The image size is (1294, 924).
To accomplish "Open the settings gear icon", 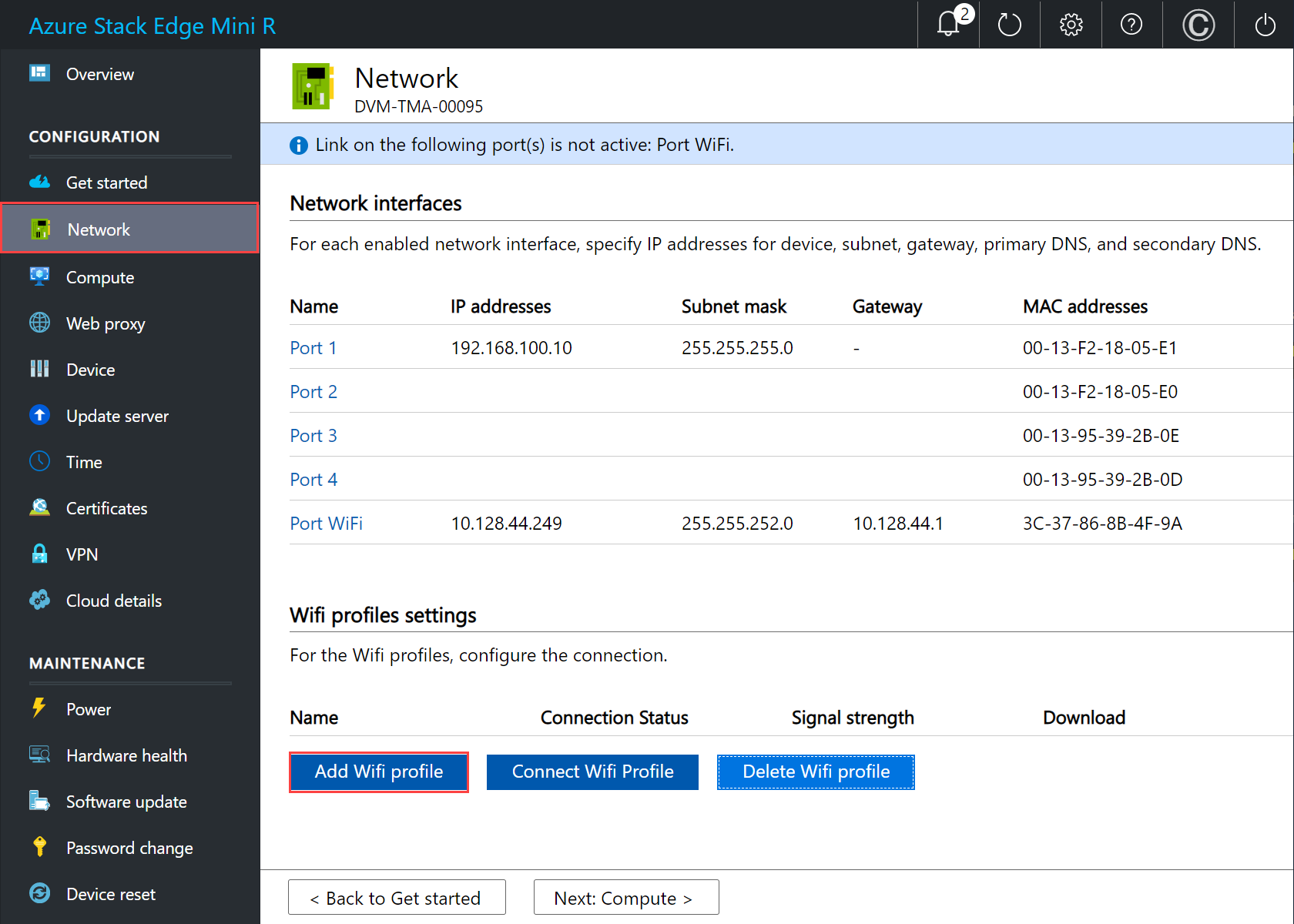I will [1071, 24].
